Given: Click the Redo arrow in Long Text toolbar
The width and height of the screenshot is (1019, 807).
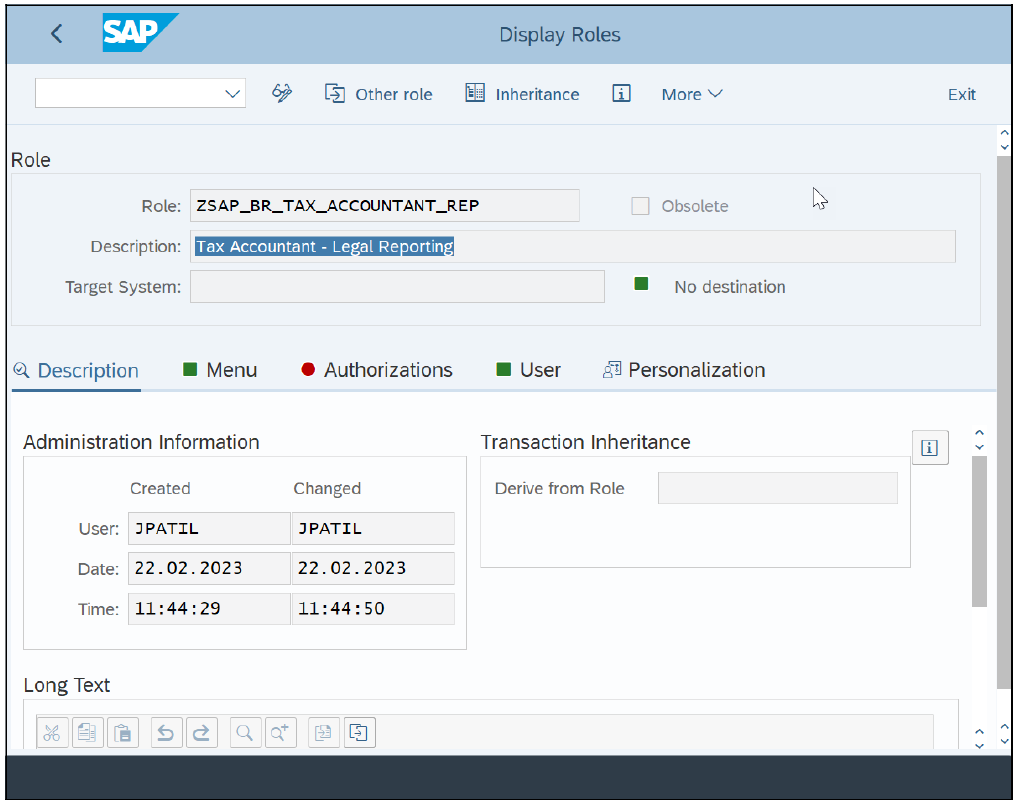Looking at the screenshot, I should [201, 733].
